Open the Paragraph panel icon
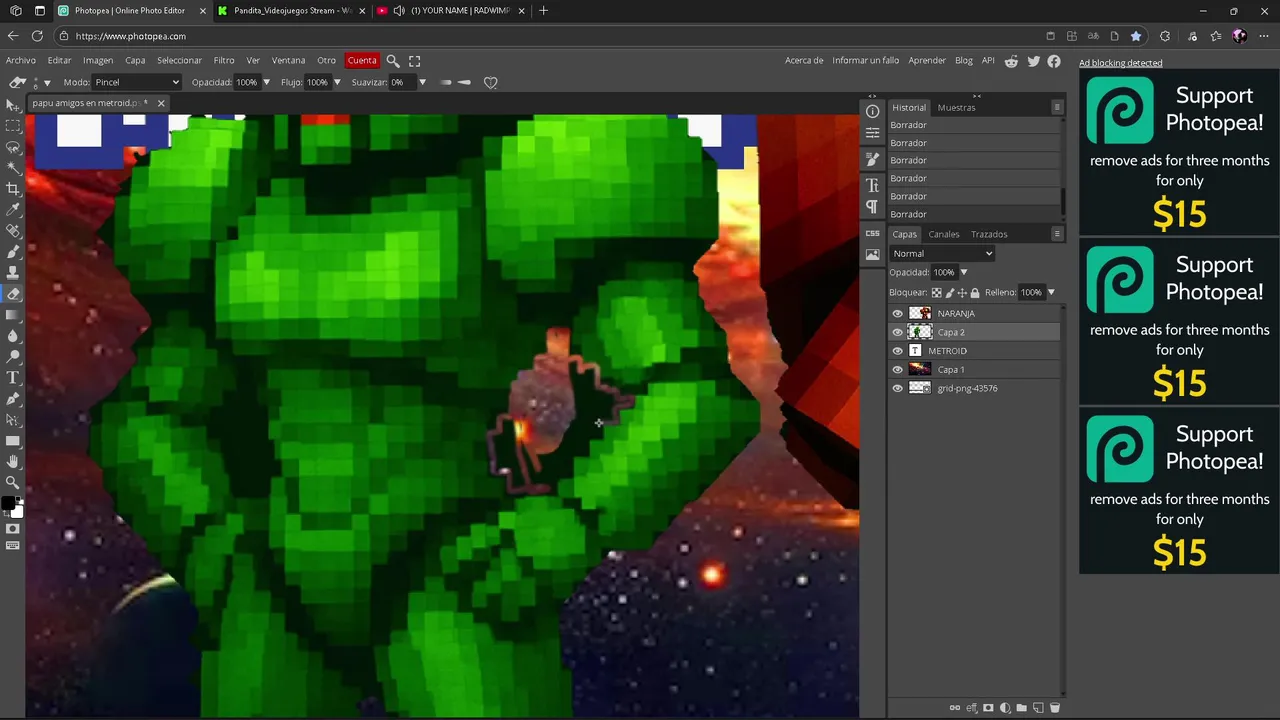1280x720 pixels. pos(872,207)
